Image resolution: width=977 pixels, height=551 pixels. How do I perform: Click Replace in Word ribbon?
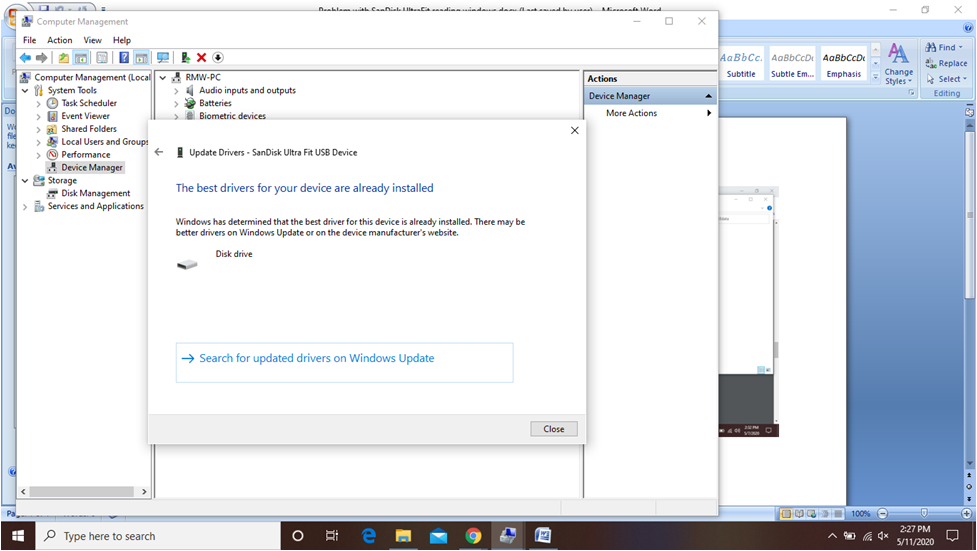(946, 64)
